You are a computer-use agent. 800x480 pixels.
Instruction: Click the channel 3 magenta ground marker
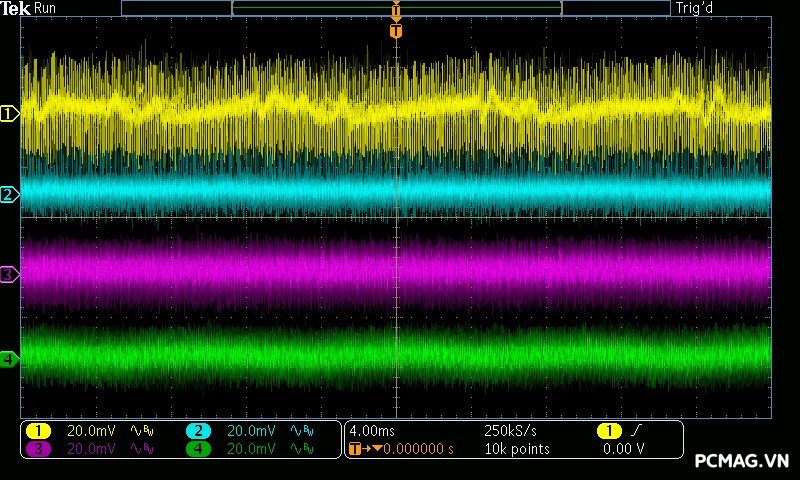click(9, 274)
